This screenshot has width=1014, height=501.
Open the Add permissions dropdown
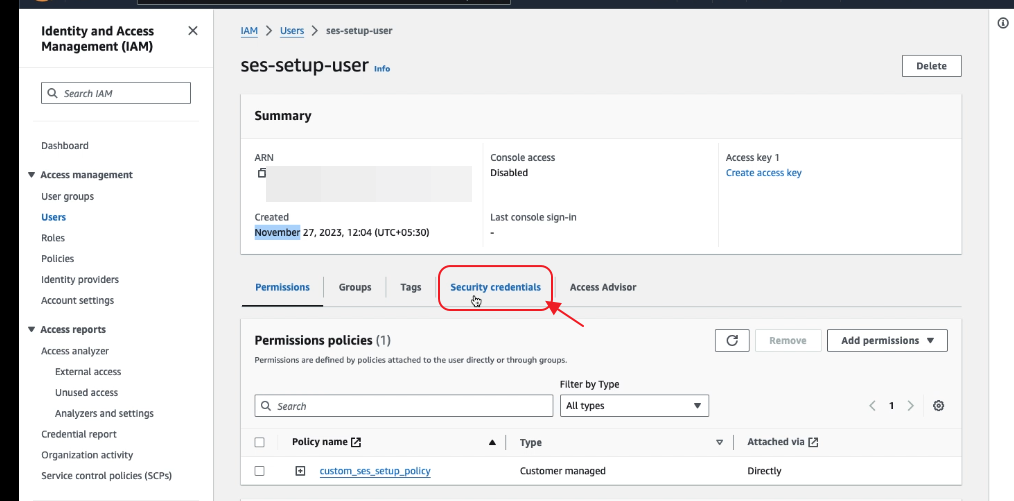pyautogui.click(x=887, y=340)
